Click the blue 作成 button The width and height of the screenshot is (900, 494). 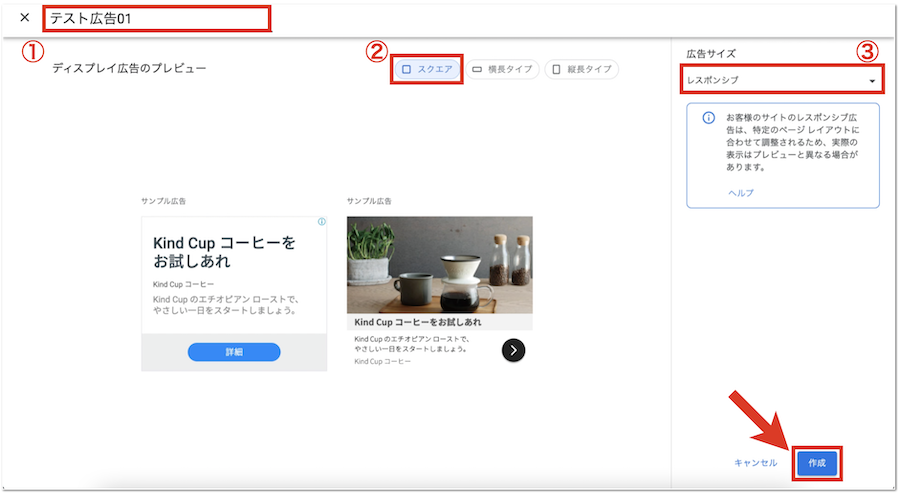click(x=817, y=463)
